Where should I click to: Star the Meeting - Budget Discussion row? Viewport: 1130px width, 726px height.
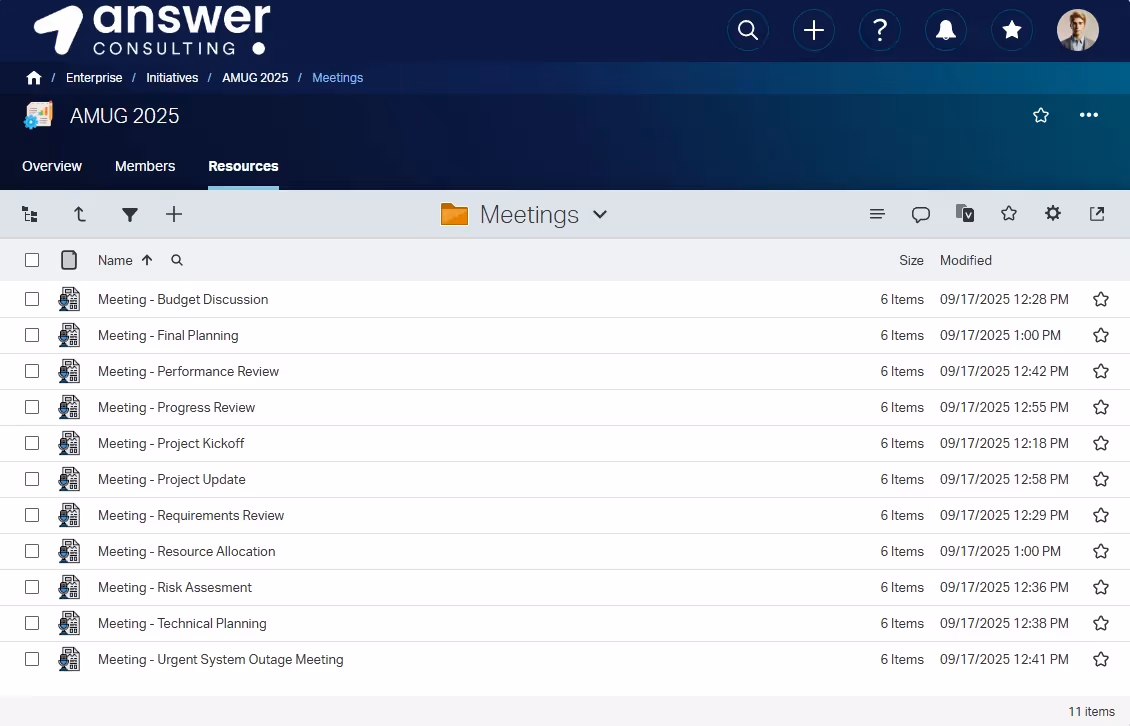click(1100, 299)
